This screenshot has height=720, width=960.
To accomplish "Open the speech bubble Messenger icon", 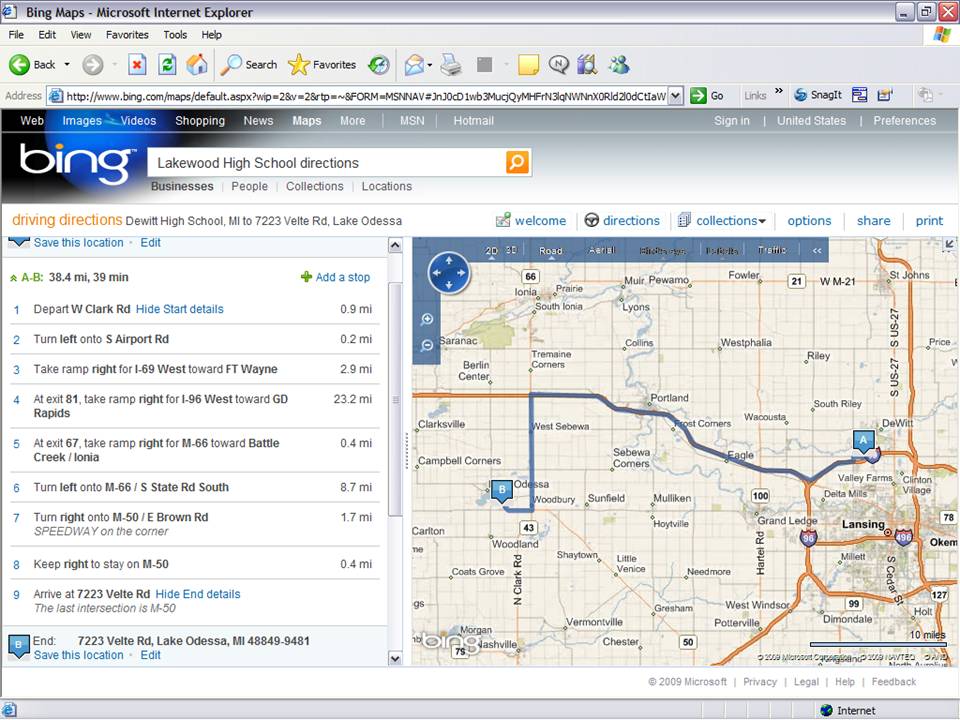I will 558,64.
